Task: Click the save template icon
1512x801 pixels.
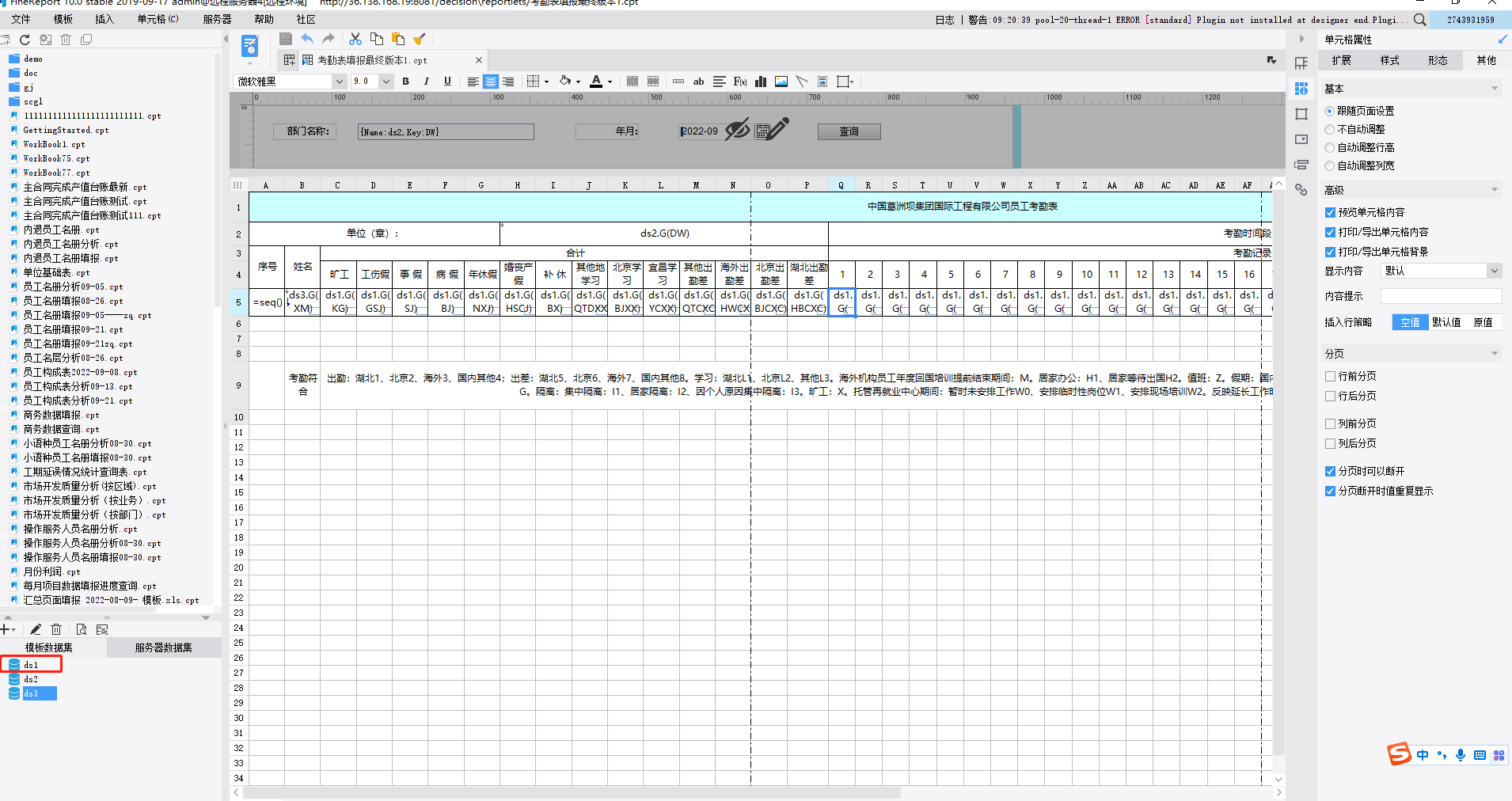Action: click(x=286, y=39)
